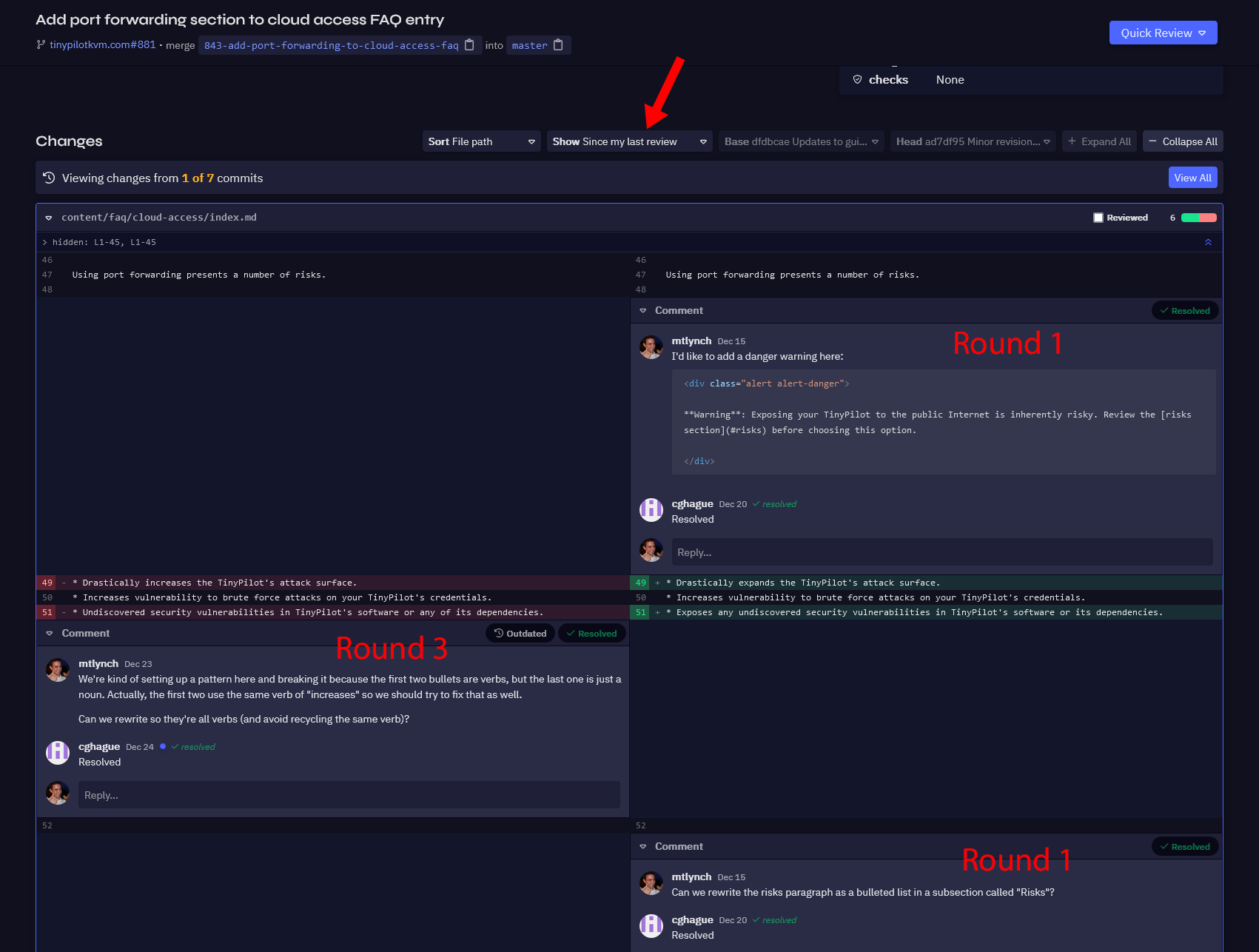Open the Quick Review dropdown
The height and width of the screenshot is (952, 1259).
point(1163,33)
